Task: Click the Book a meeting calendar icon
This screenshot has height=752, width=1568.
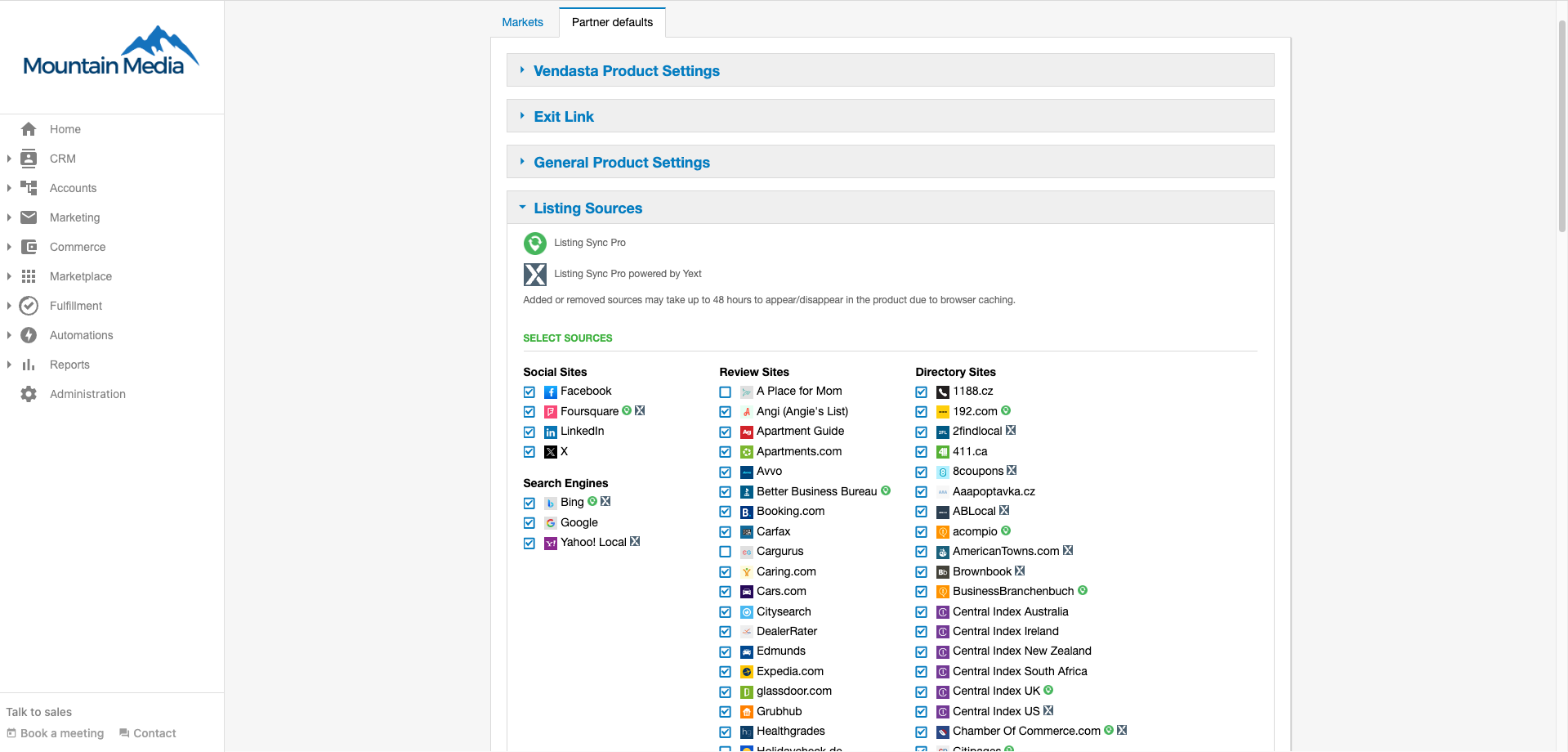Action: click(x=11, y=733)
